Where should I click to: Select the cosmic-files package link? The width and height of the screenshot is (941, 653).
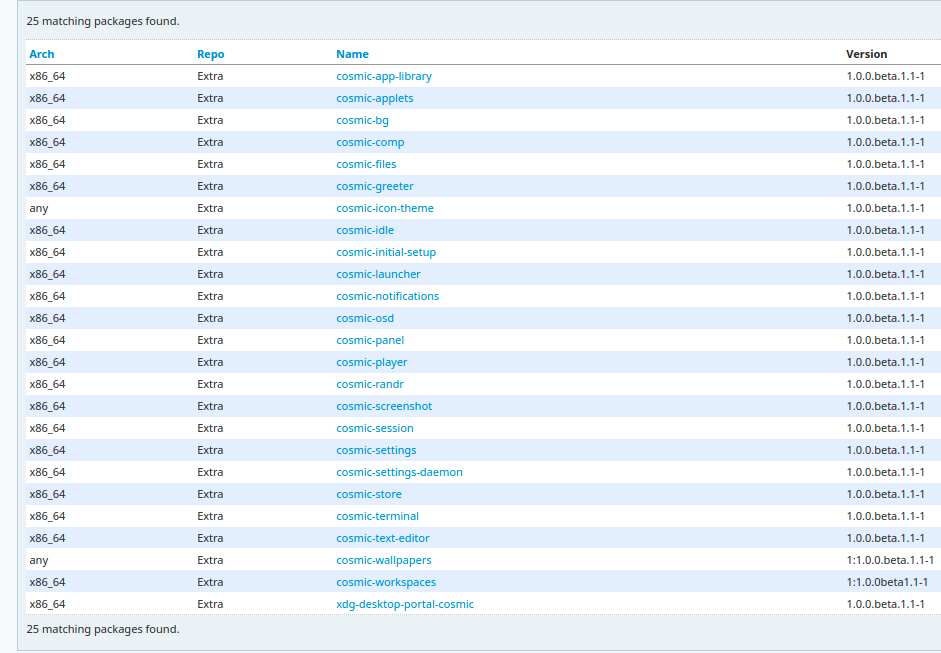click(366, 164)
